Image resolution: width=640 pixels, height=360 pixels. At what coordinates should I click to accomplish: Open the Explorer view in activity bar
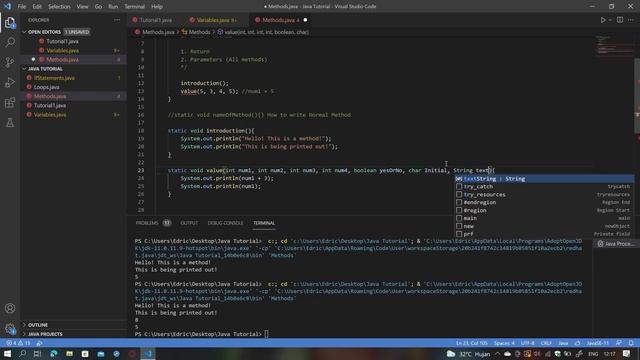pyautogui.click(x=10, y=22)
